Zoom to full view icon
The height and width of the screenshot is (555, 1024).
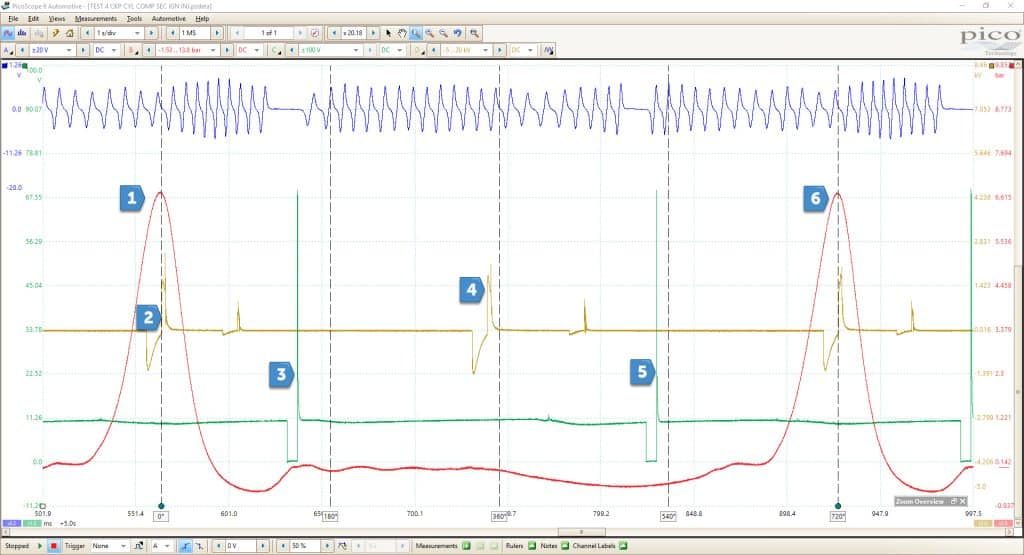(474, 33)
